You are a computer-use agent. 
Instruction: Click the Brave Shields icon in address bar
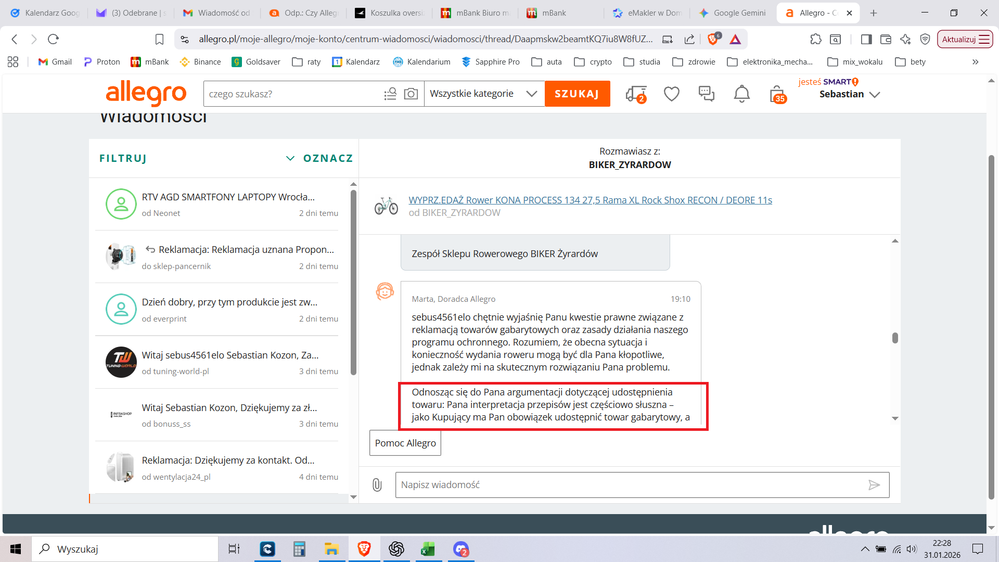[714, 39]
